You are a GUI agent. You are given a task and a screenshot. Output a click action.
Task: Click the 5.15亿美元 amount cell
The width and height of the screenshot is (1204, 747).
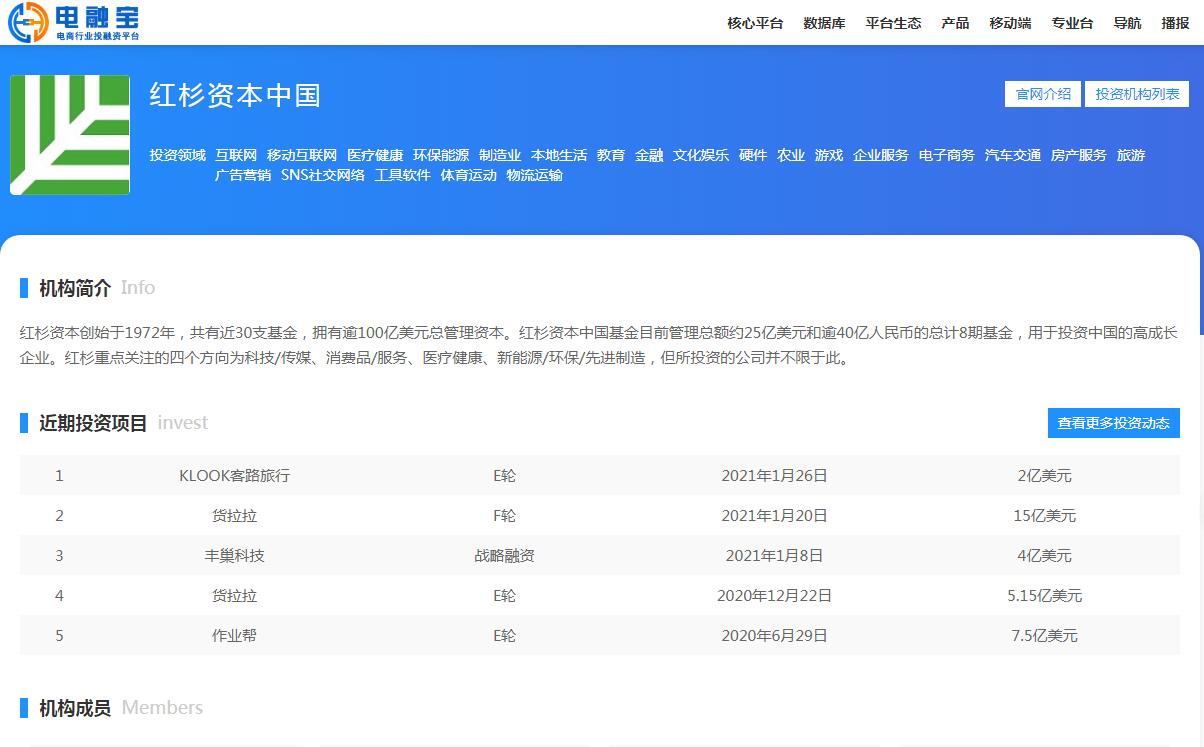[x=1045, y=595]
